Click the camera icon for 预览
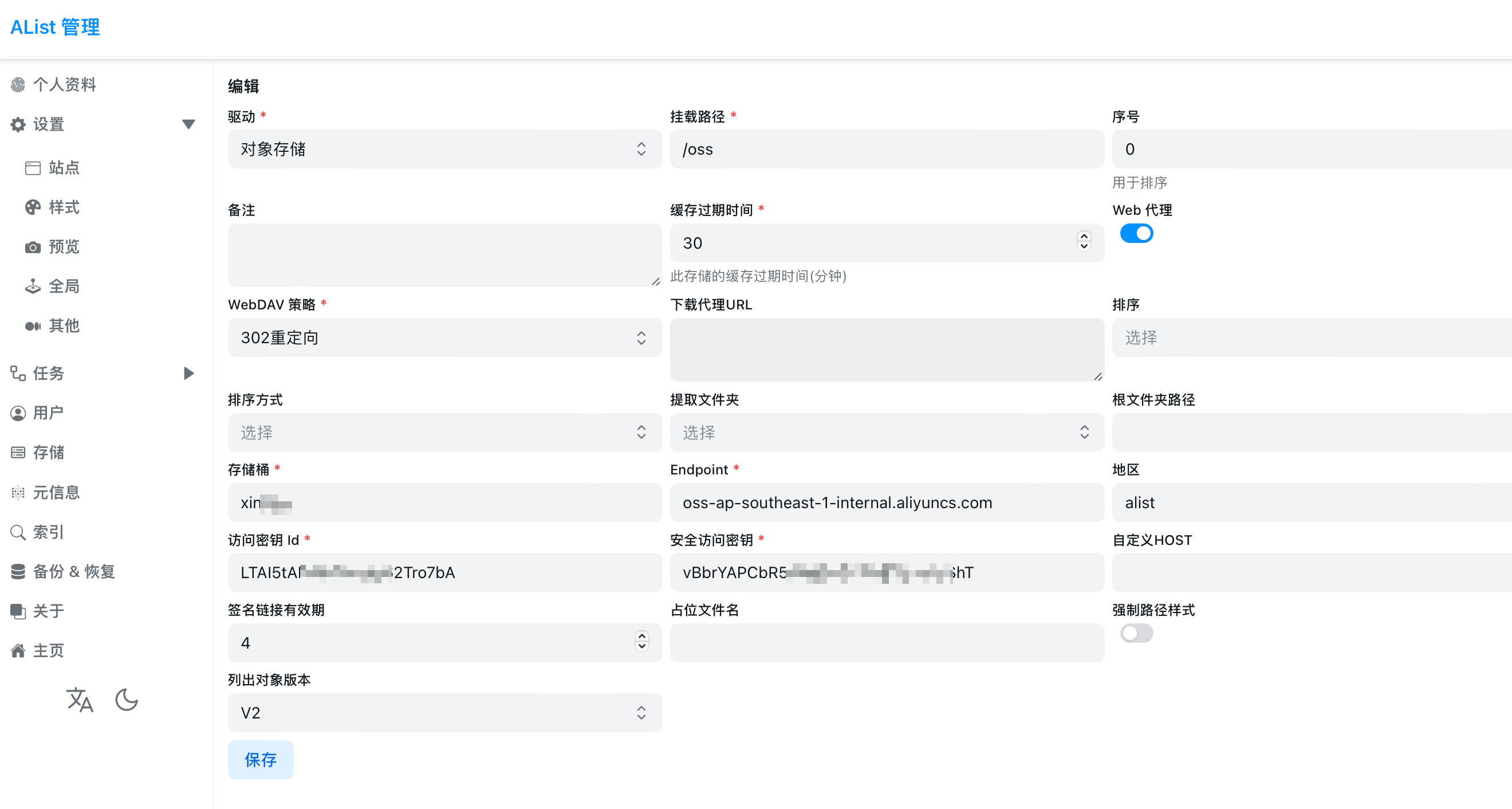Viewport: 1512px width, 809px height. tap(33, 246)
